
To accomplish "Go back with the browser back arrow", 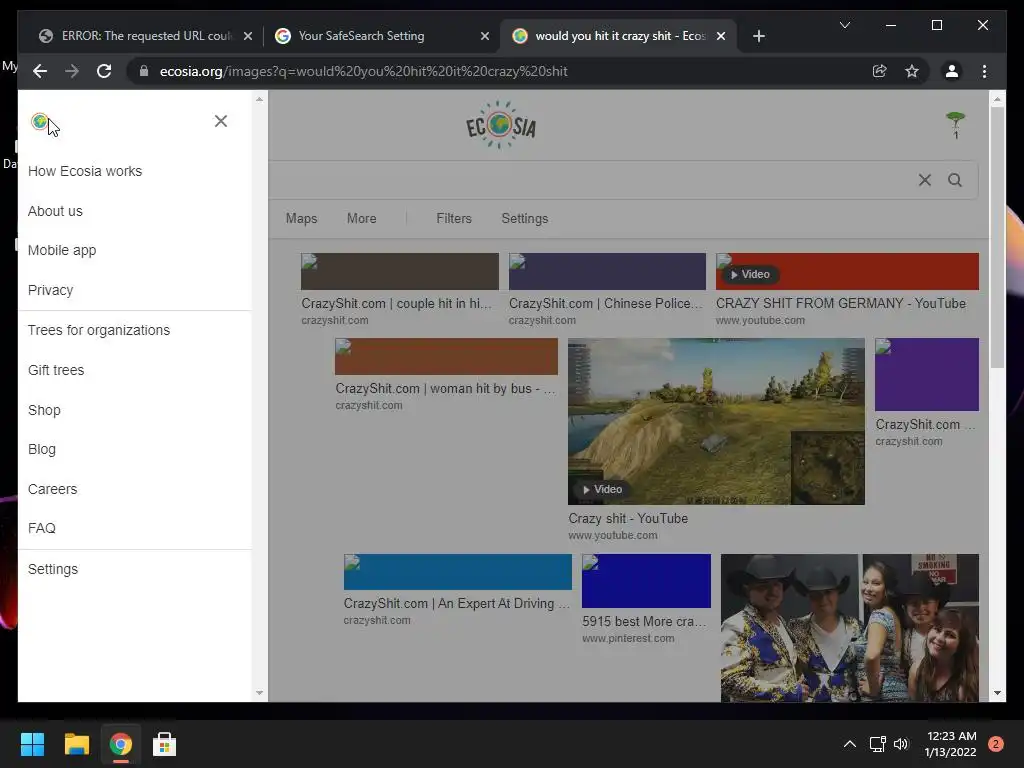I will tap(40, 71).
